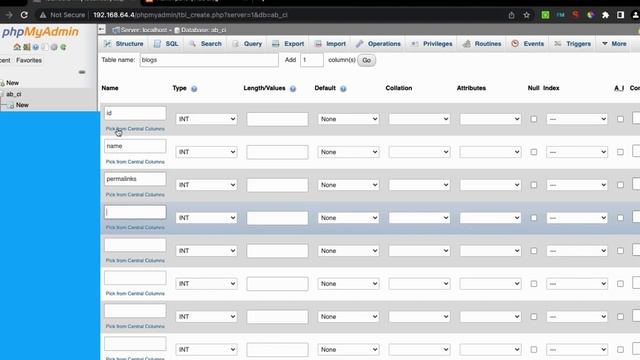Open browser profile avatar icon
This screenshot has width=640, height=360.
tap(636, 15)
